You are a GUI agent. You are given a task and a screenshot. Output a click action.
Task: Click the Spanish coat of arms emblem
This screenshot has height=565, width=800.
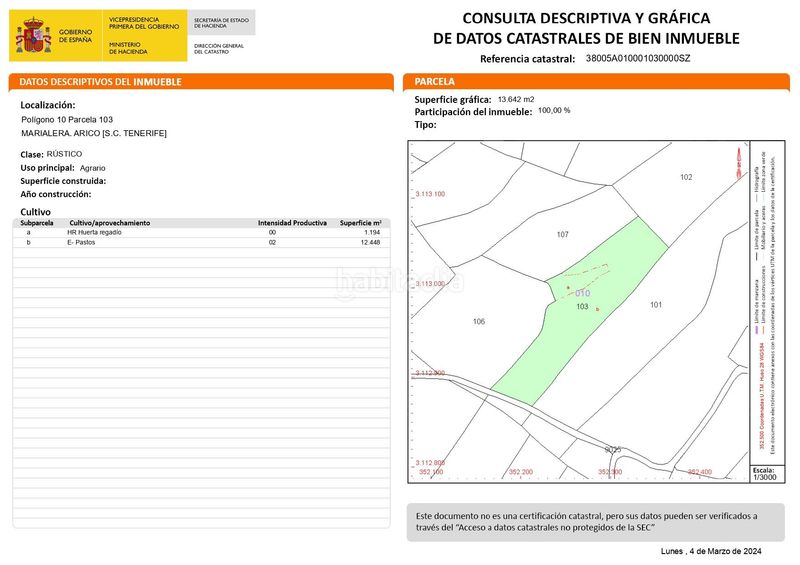[33, 35]
